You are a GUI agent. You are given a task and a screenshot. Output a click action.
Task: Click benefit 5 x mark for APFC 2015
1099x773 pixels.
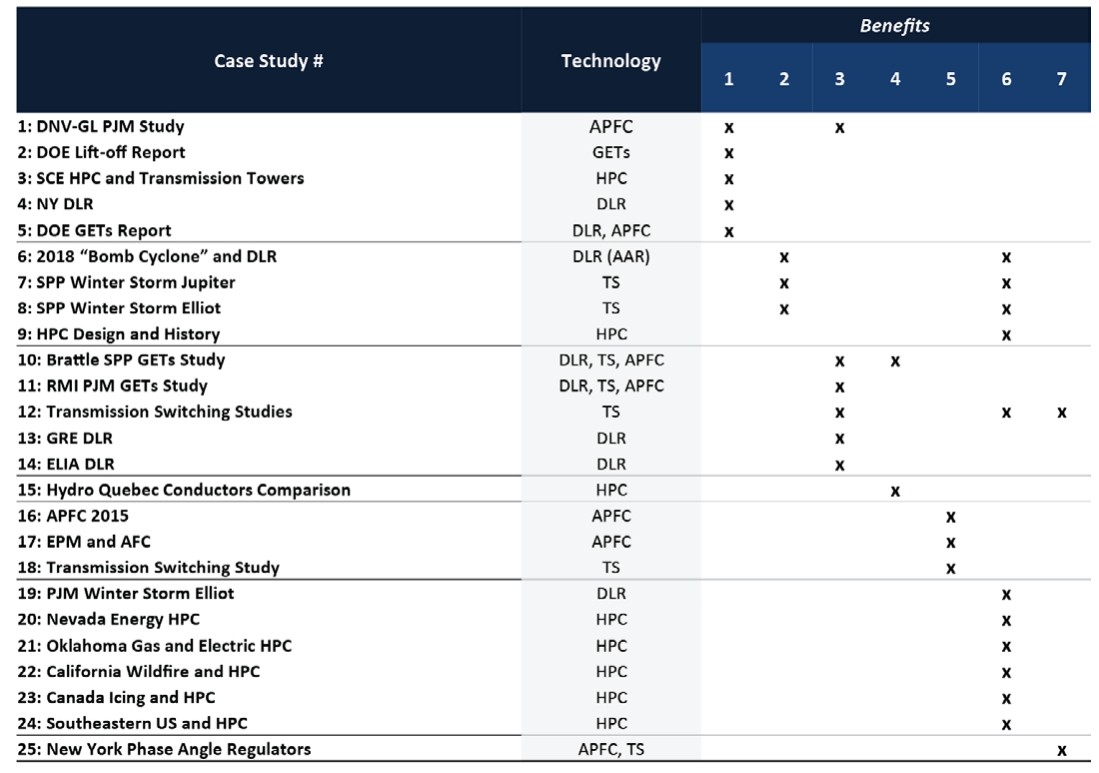pos(950,517)
